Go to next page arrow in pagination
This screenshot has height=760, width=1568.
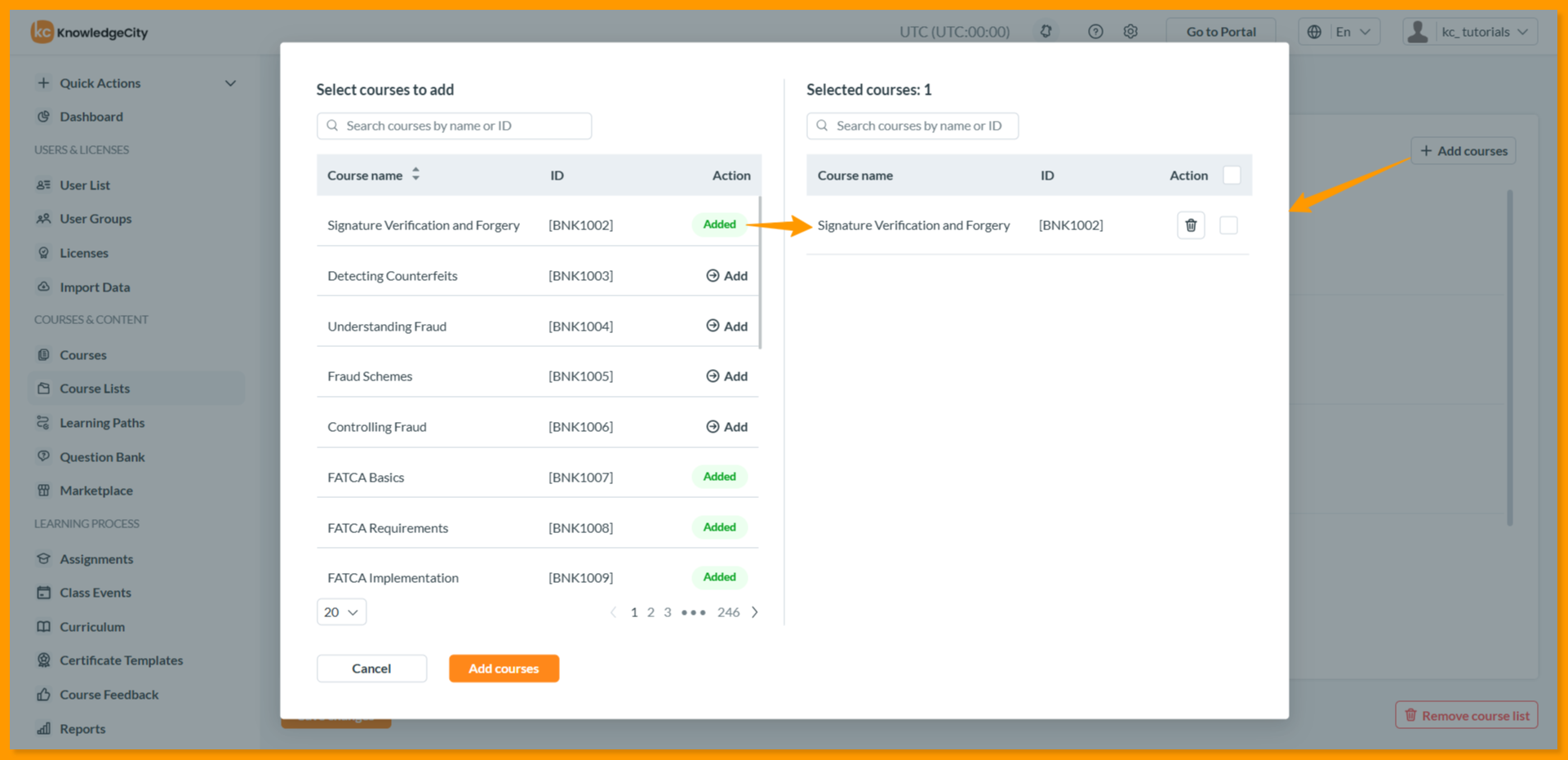point(755,612)
